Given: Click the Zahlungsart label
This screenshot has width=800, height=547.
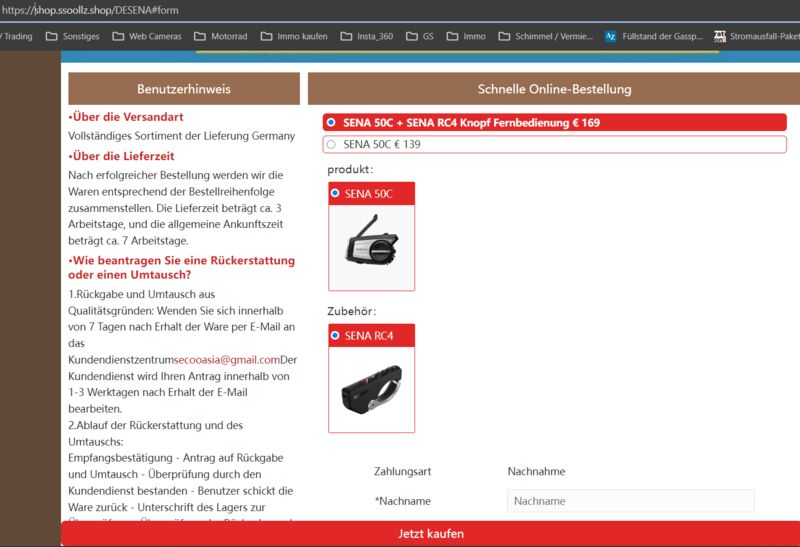Looking at the screenshot, I should 403,471.
